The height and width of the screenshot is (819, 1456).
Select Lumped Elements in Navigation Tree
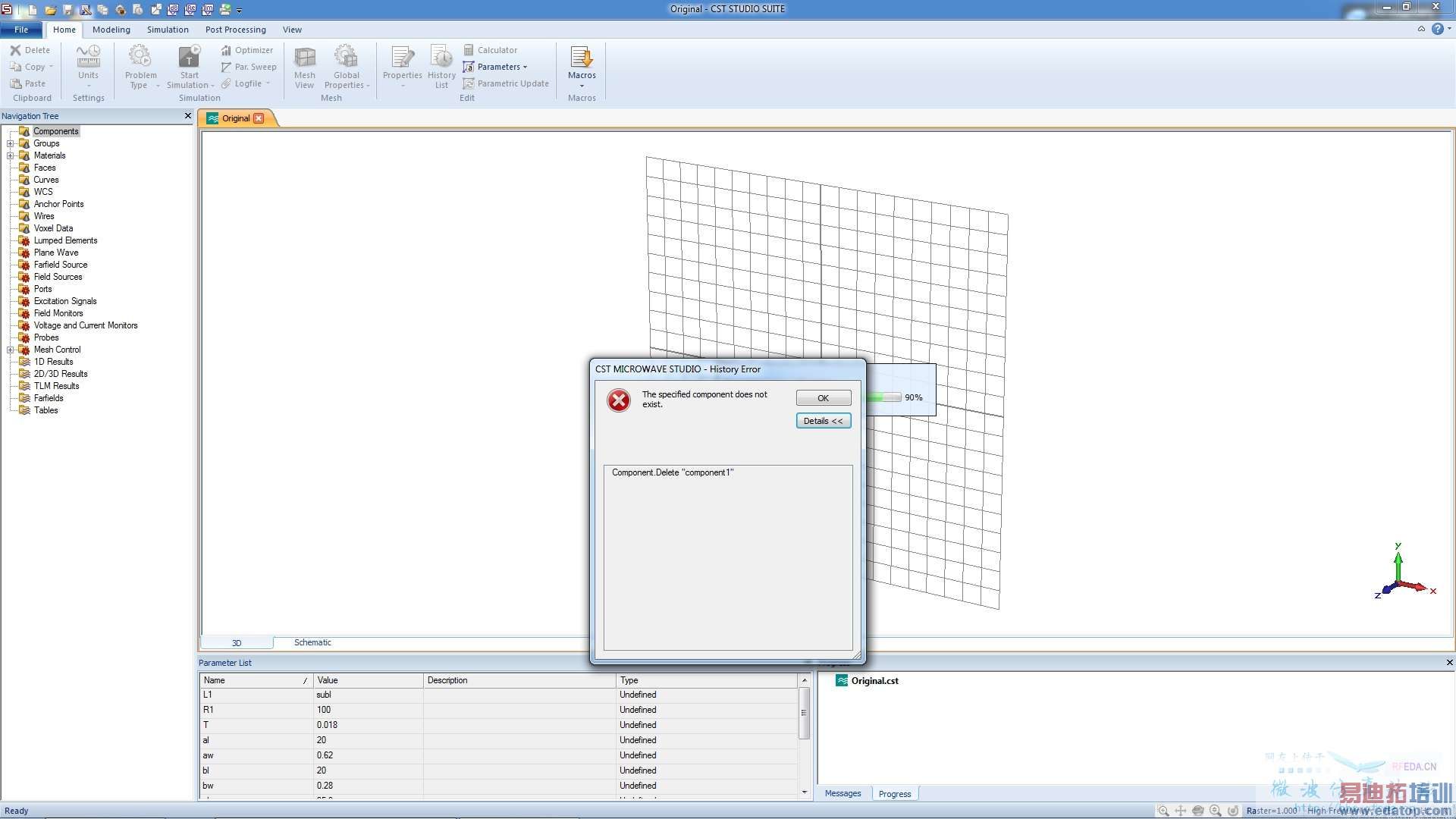65,240
